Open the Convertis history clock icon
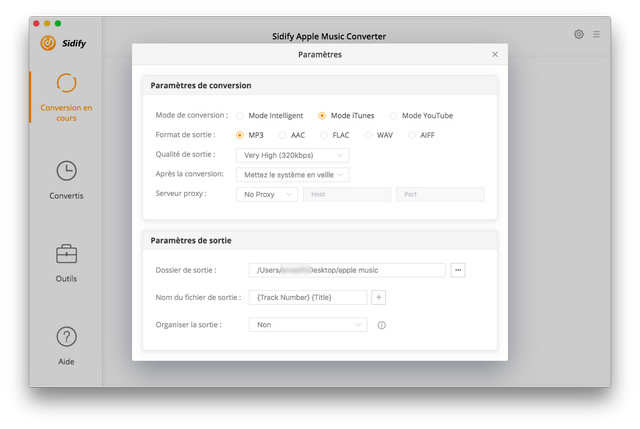640x429 pixels. point(66,171)
